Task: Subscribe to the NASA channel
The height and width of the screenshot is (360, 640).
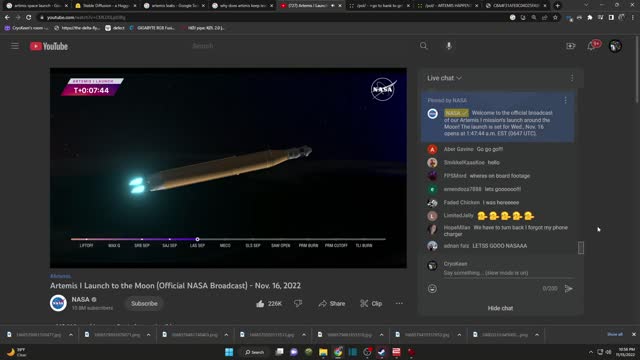Action: [144, 303]
